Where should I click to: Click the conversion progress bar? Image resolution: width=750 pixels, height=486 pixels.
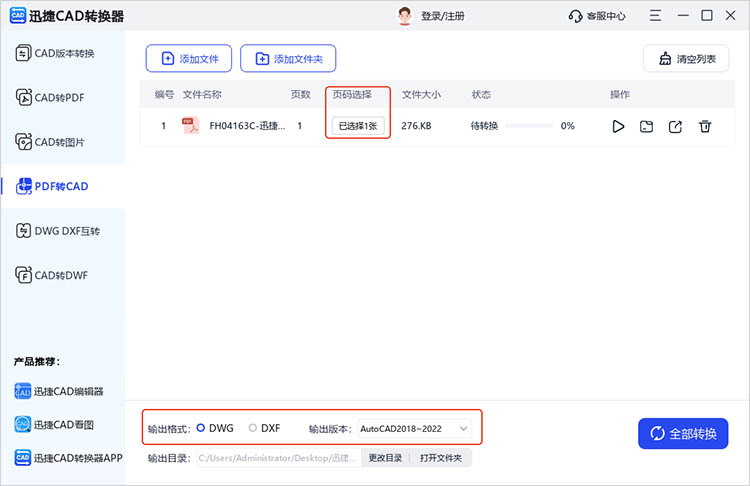point(528,126)
